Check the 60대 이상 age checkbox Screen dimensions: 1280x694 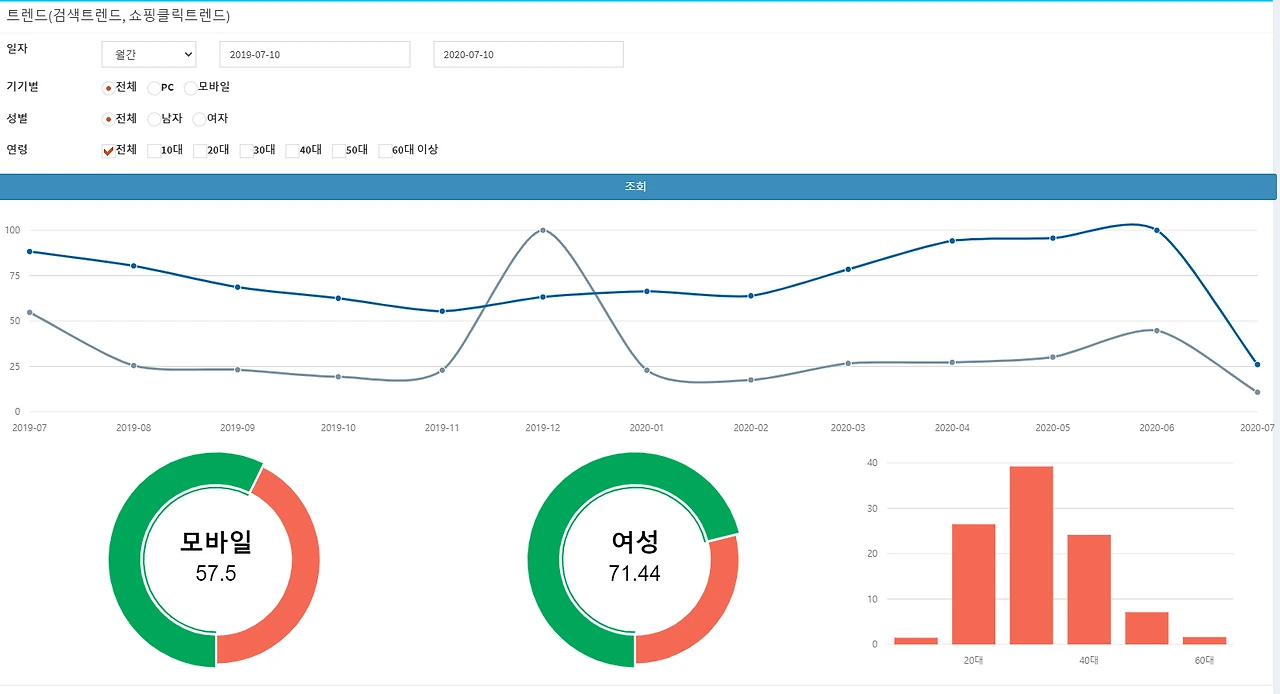pos(386,151)
